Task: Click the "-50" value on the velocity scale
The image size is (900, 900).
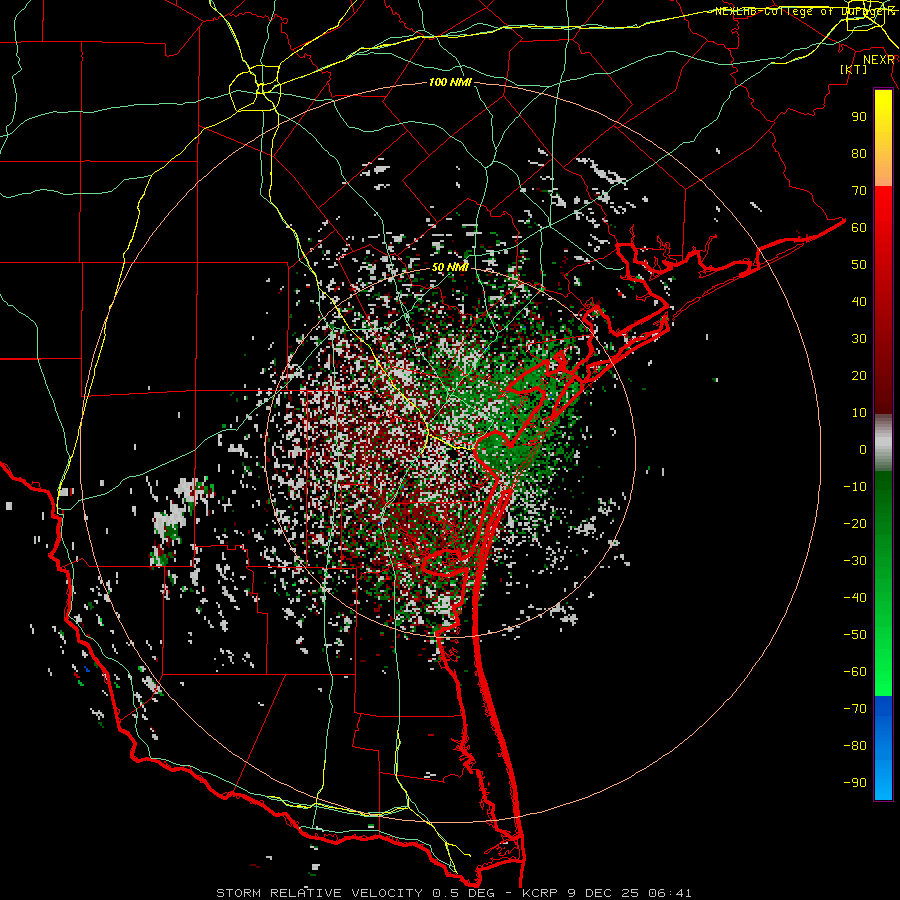Action: point(855,634)
